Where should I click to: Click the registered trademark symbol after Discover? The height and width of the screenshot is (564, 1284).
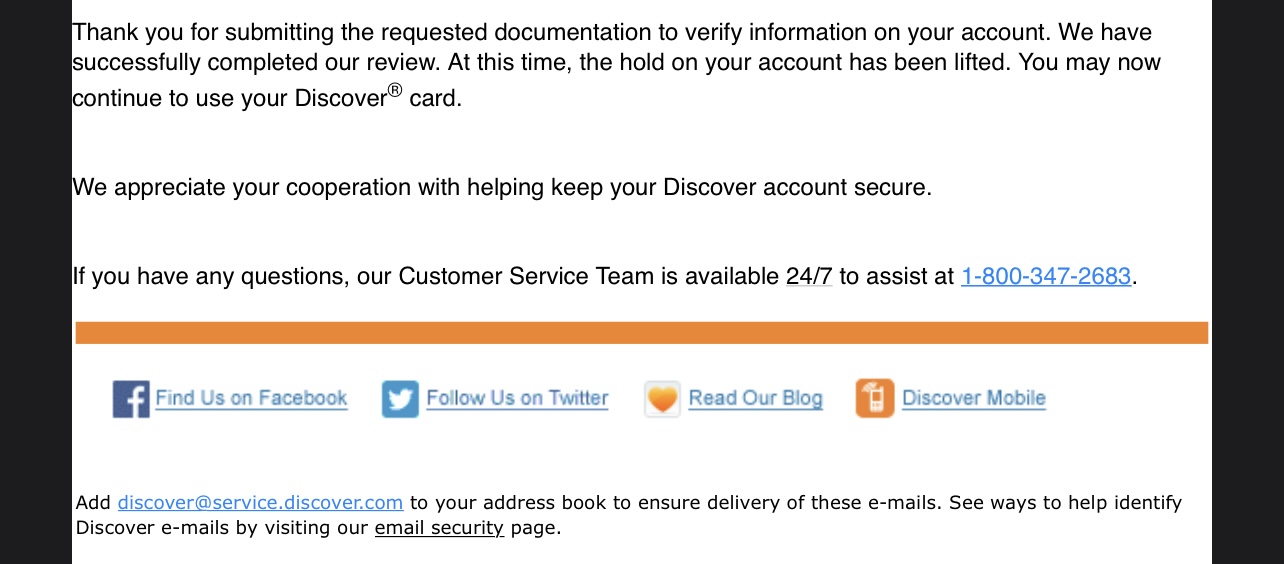(395, 91)
